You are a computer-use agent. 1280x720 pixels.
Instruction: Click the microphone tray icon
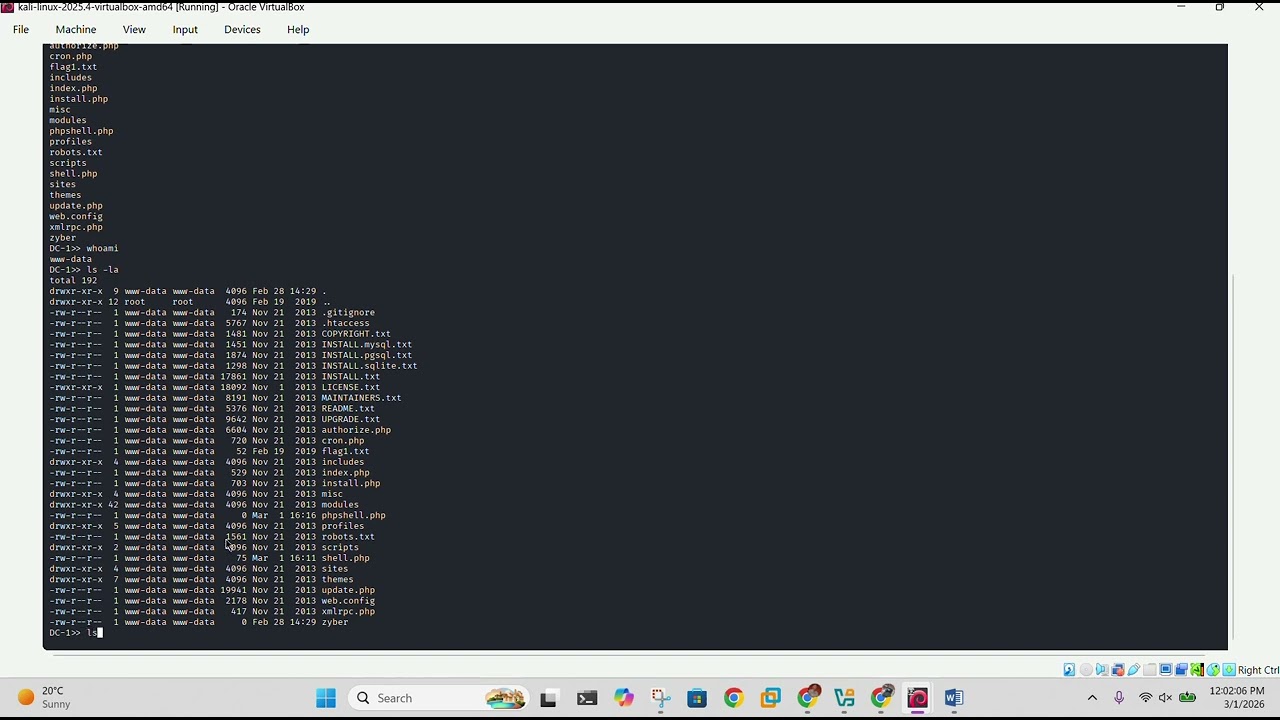coord(1119,698)
